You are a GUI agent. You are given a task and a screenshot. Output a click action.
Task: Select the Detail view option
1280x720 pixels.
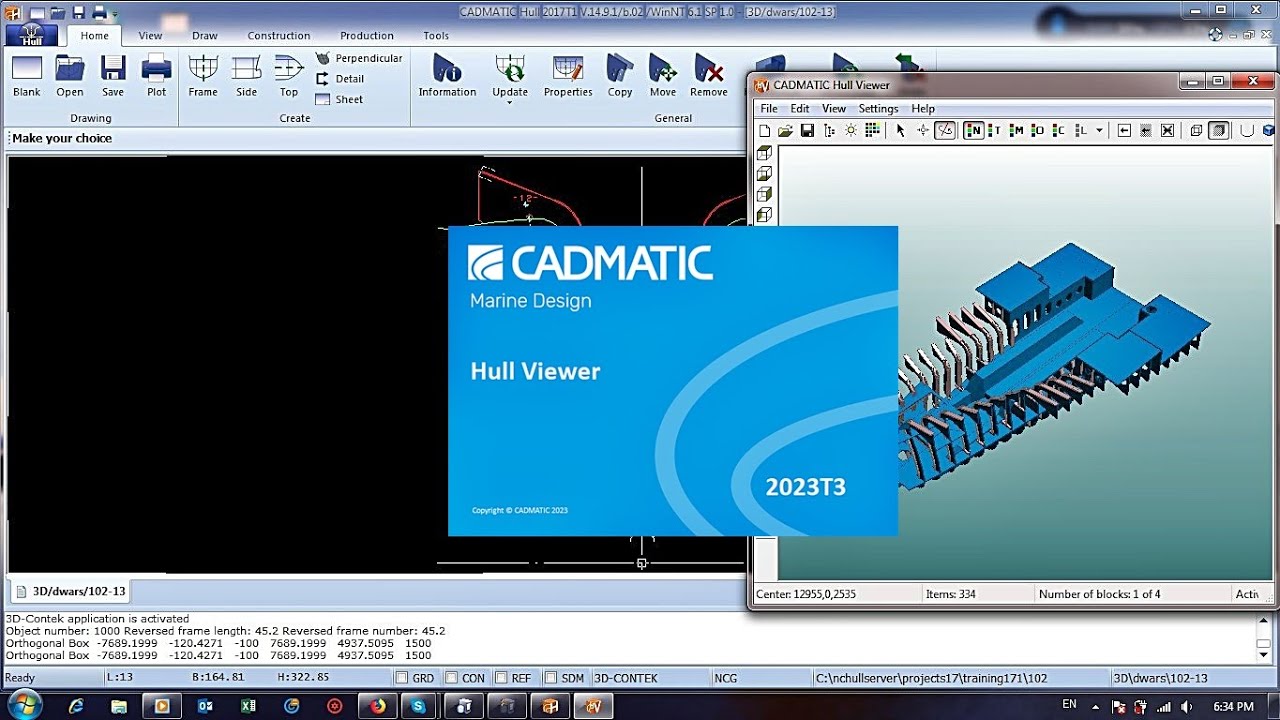click(x=340, y=79)
